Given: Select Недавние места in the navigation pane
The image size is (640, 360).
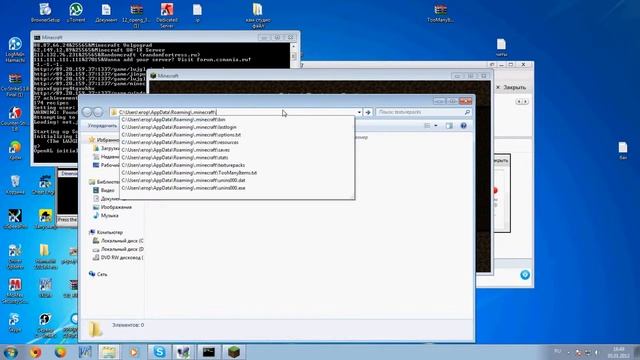Looking at the screenshot, I should click(x=106, y=157).
